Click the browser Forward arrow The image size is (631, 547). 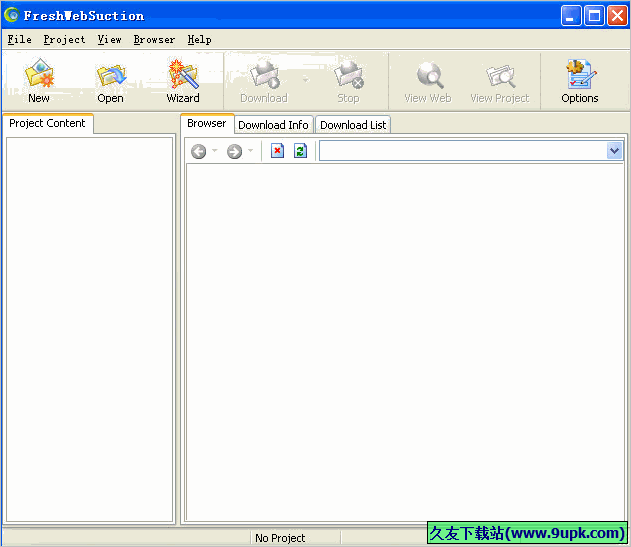[x=234, y=151]
